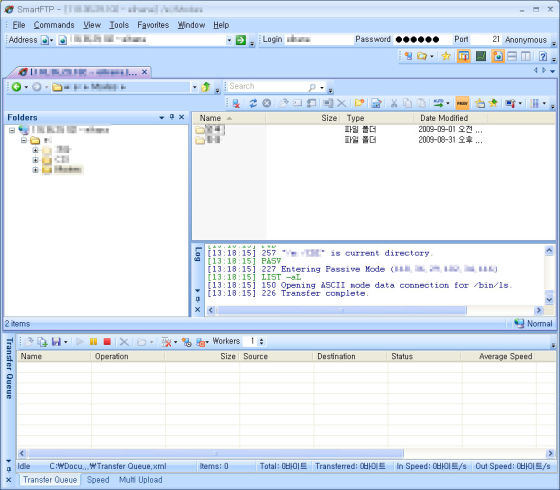This screenshot has height=490, width=560.
Task: Open the File menu
Action: [x=19, y=25]
